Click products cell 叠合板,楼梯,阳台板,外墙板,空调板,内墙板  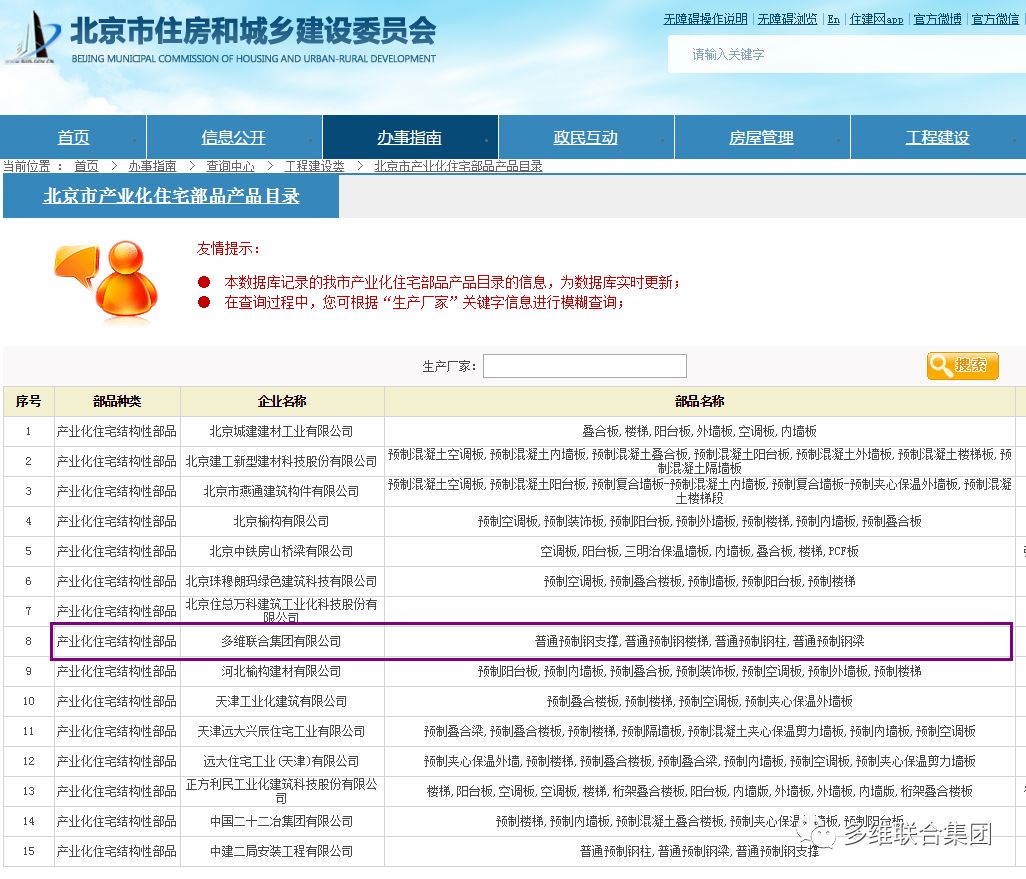click(699, 431)
